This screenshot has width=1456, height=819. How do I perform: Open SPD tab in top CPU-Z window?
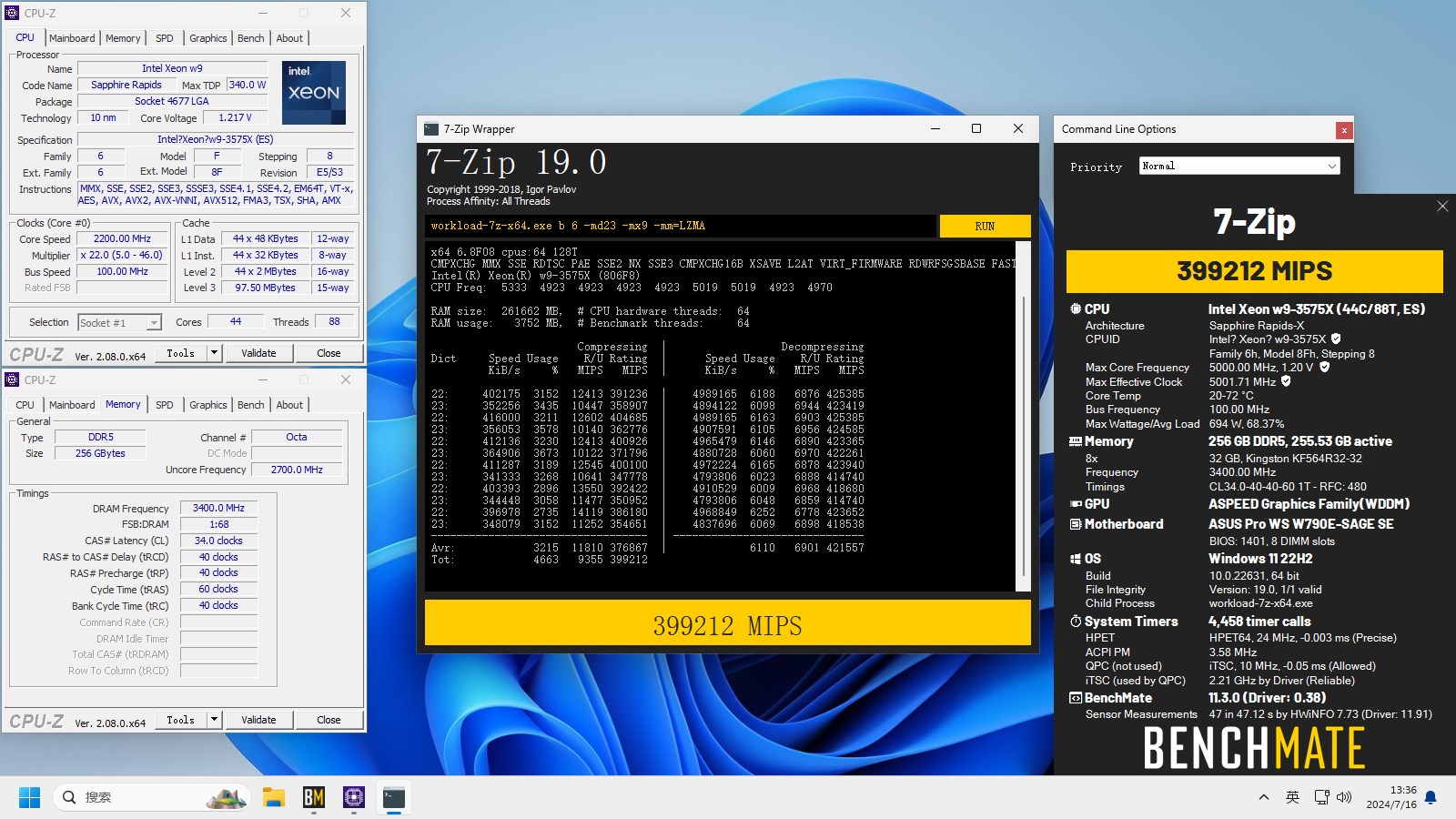click(x=165, y=38)
